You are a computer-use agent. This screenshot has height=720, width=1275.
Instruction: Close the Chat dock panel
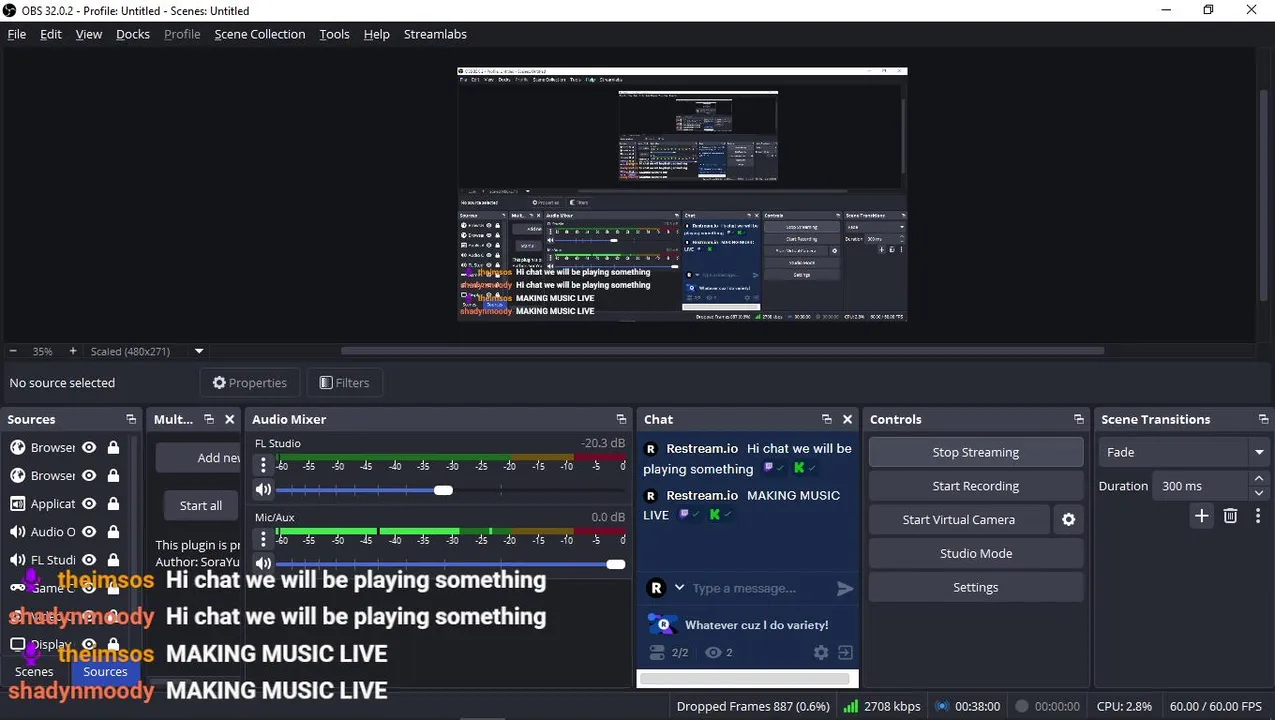point(848,420)
